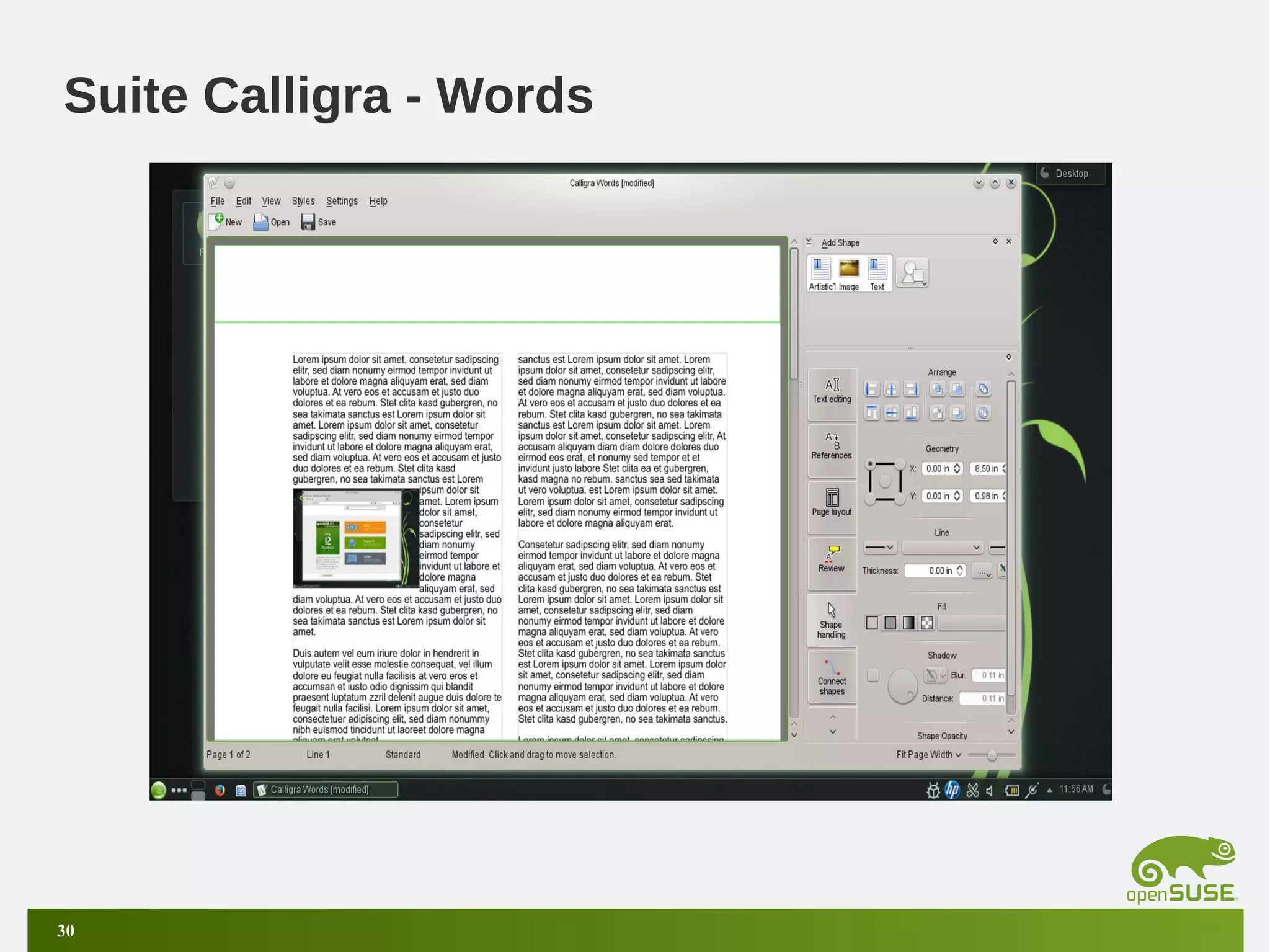Select the Text shape in Add Shape
The image size is (1270, 952).
(x=877, y=274)
